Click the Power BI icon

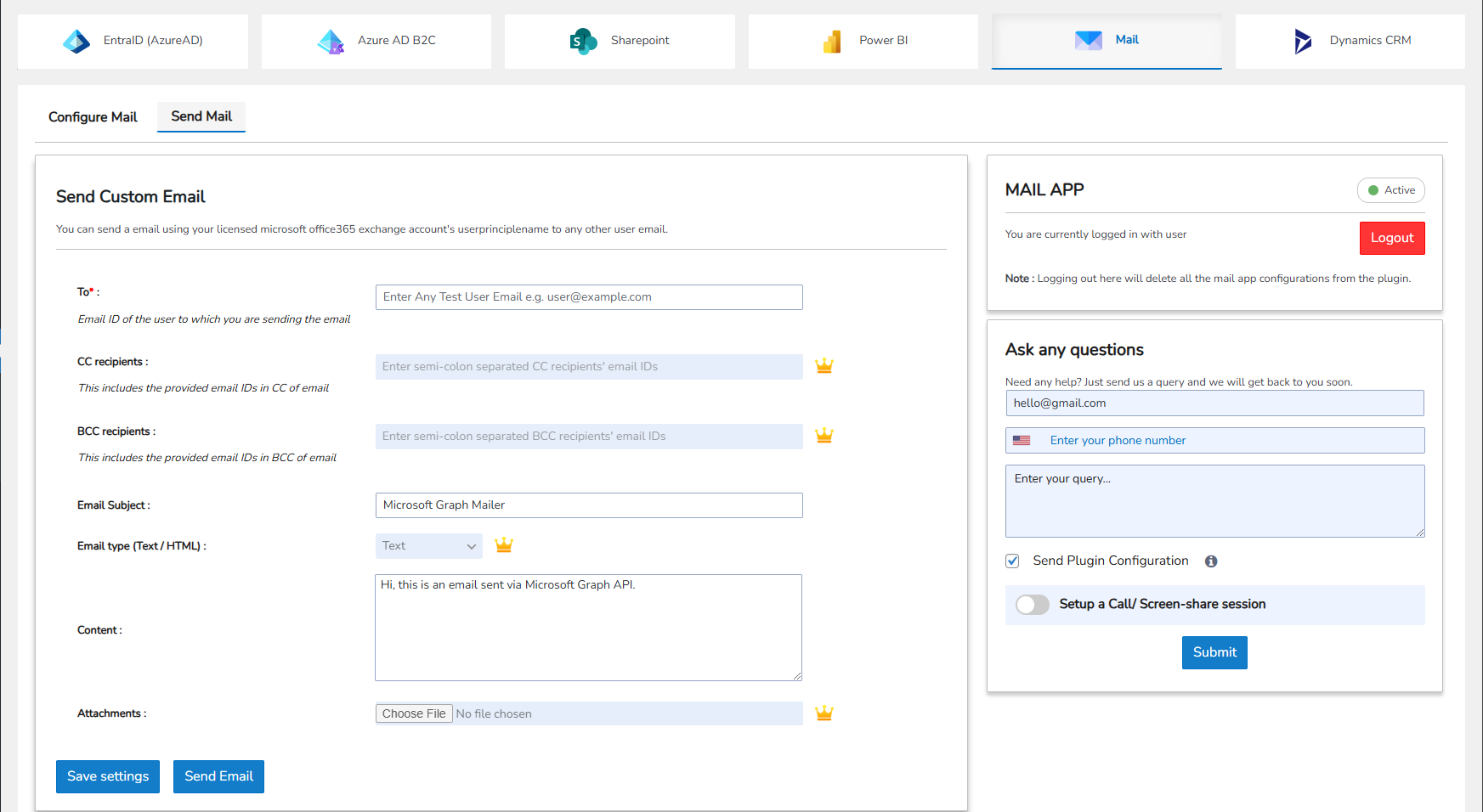click(831, 40)
